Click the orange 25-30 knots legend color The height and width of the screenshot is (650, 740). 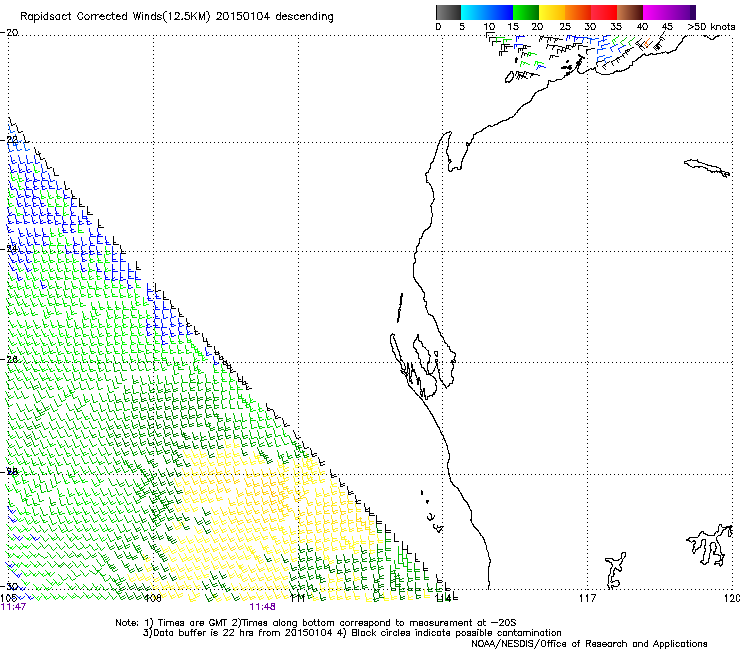pyautogui.click(x=578, y=12)
